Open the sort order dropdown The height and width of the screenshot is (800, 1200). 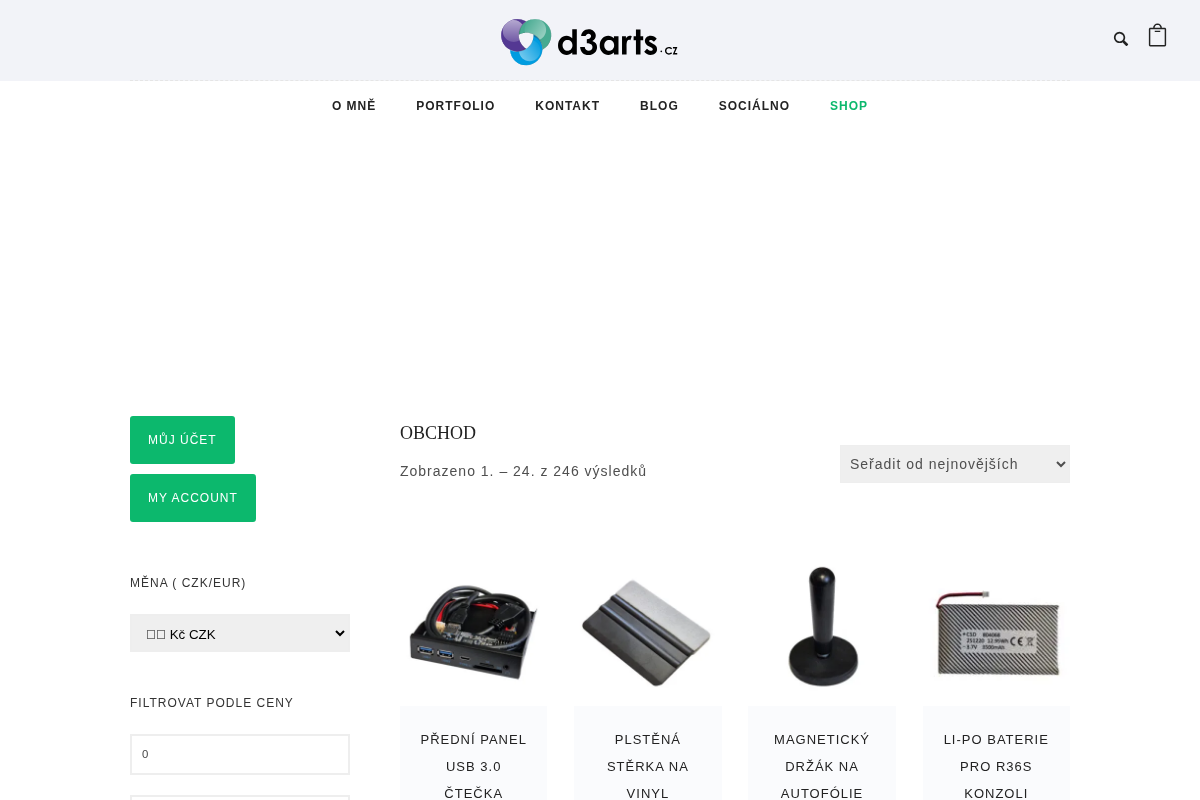[x=955, y=464]
